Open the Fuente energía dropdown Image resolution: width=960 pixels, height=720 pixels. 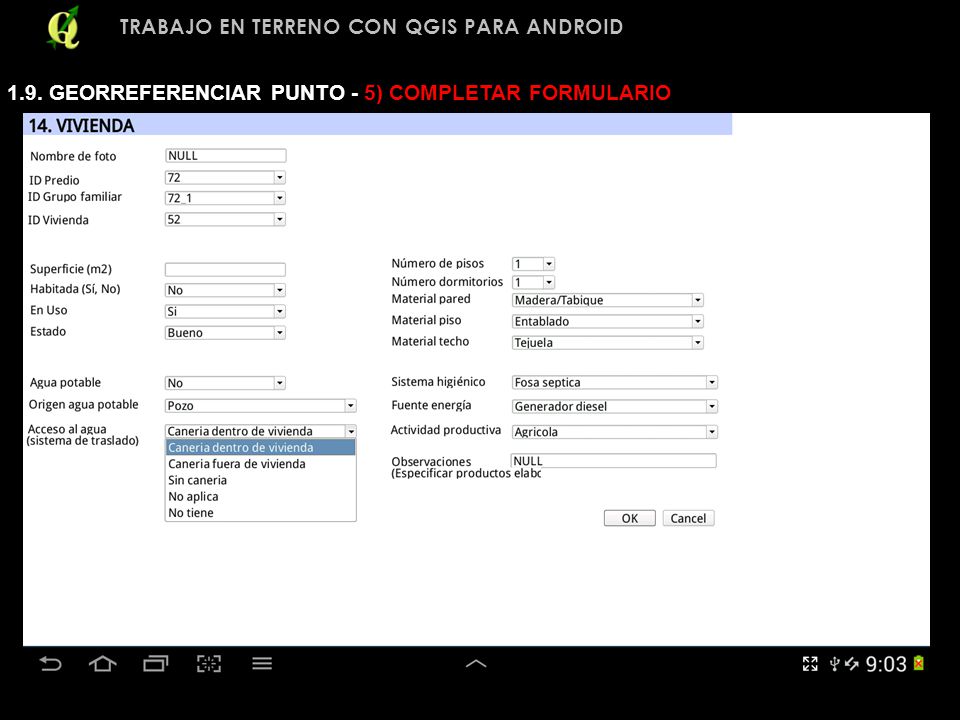pos(615,407)
